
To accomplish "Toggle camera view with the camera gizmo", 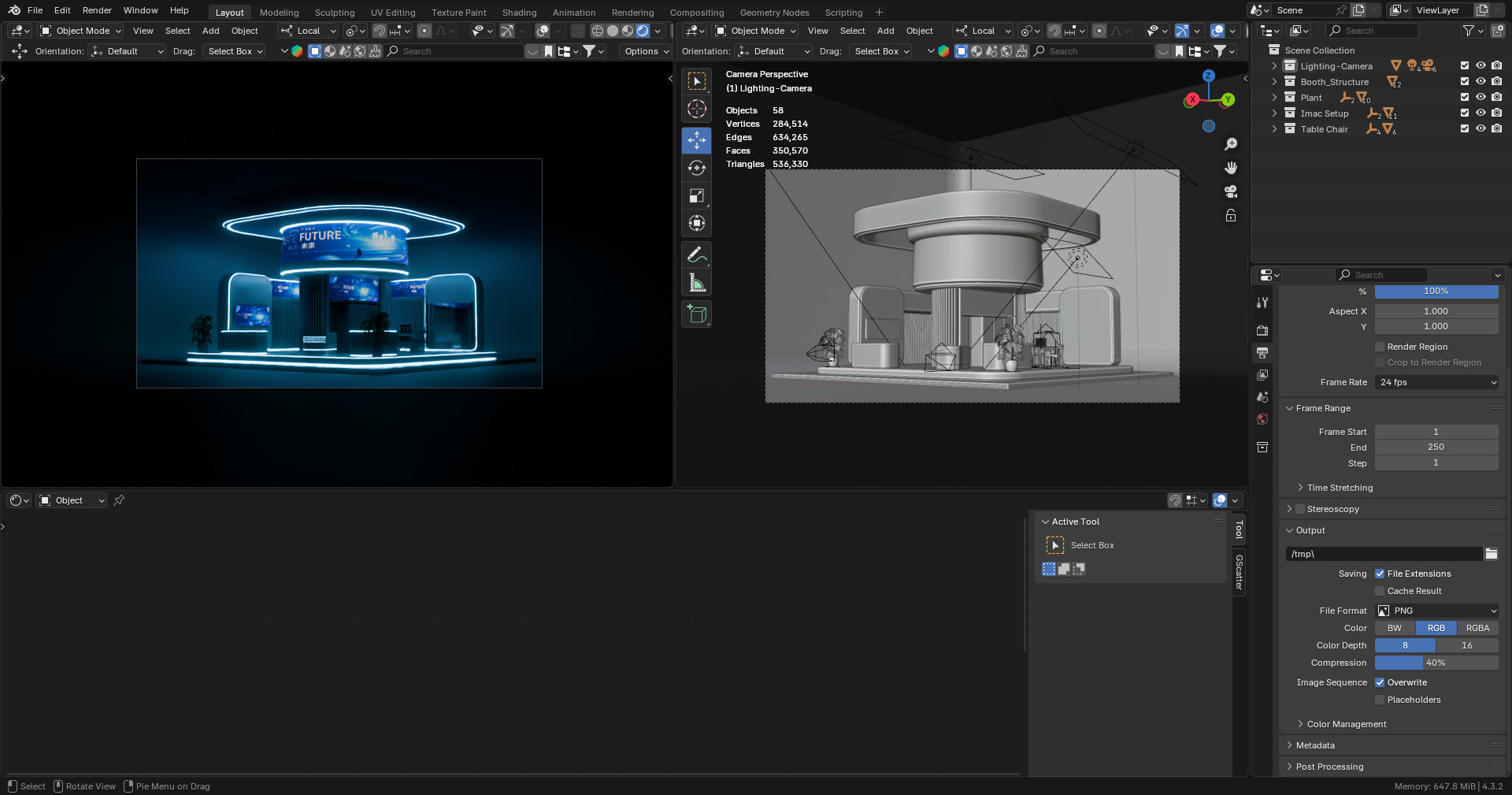I will 1231,191.
